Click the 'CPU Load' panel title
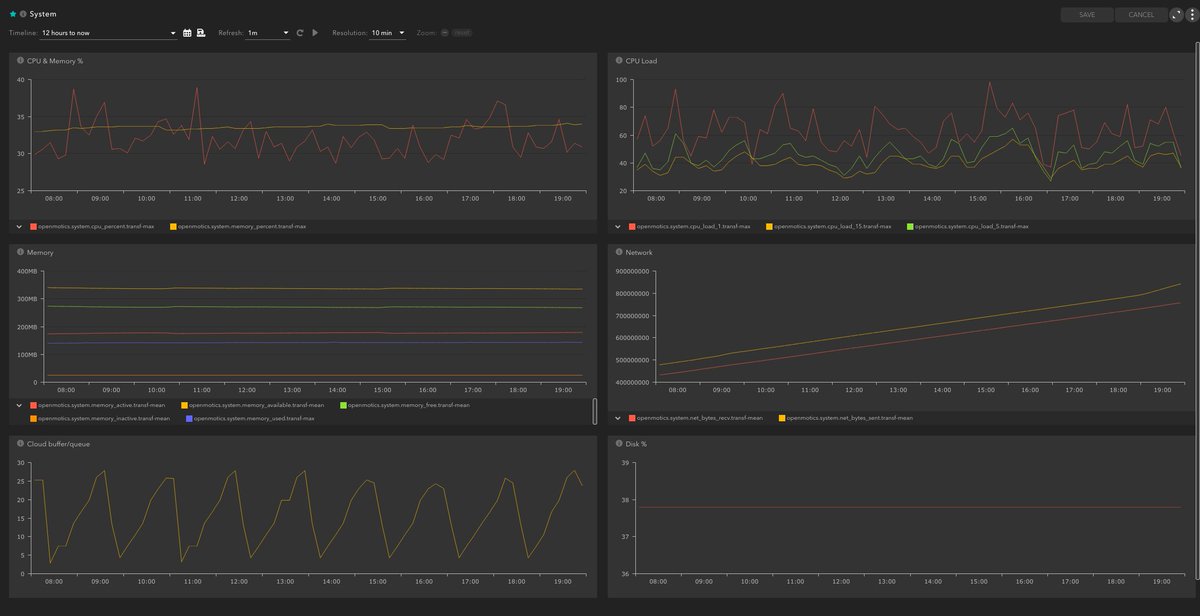This screenshot has height=616, width=1200. 642,61
